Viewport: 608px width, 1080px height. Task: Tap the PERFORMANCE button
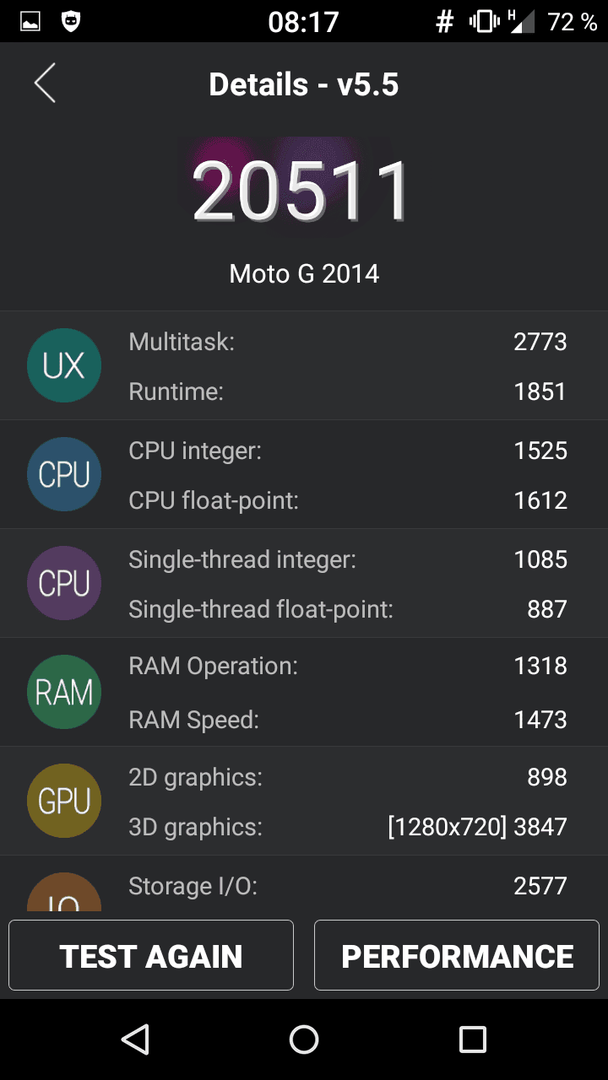tap(457, 955)
